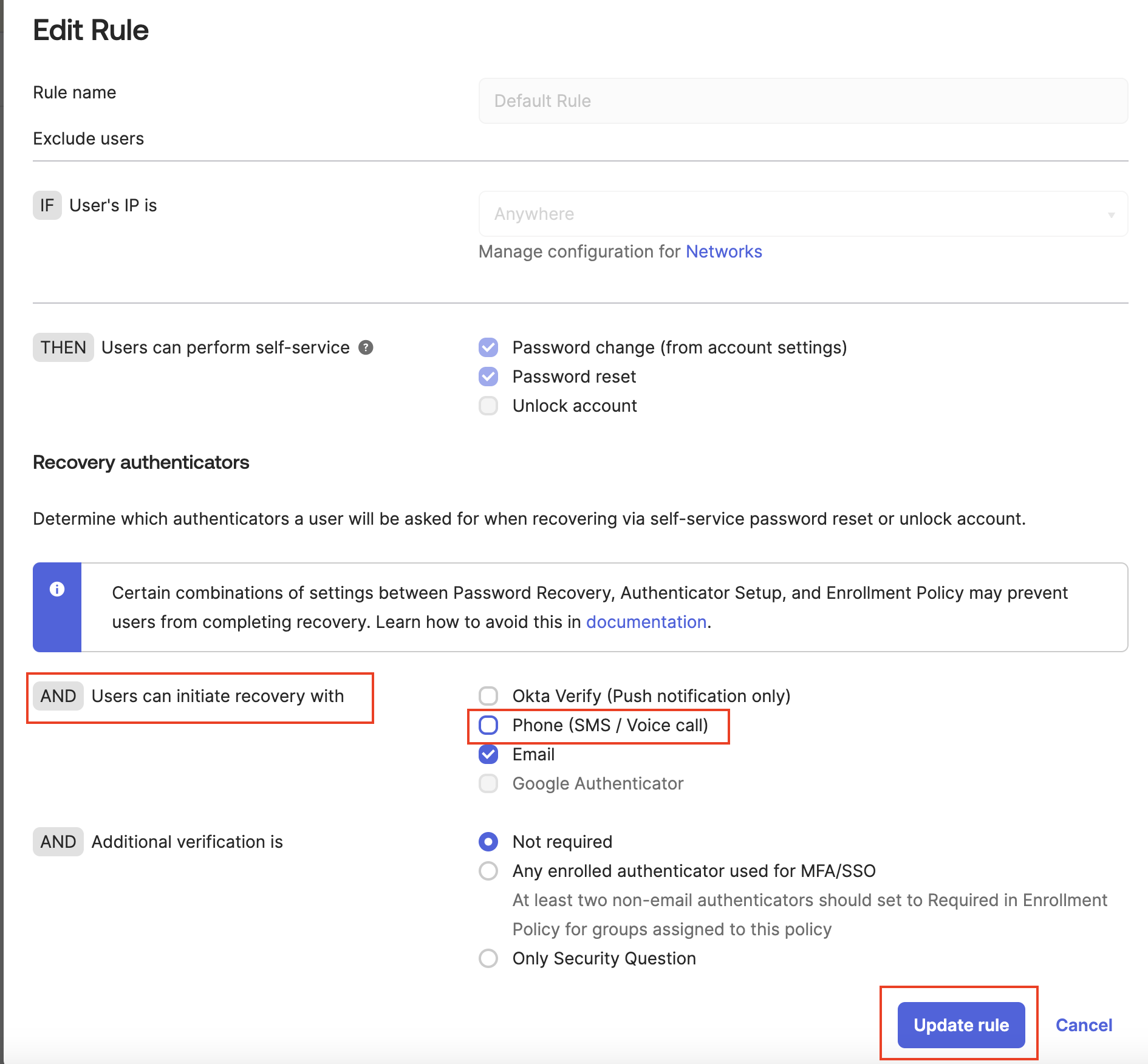The image size is (1148, 1064).
Task: Select Any enrolled authenticator used for MFA/SSO
Action: pyautogui.click(x=488, y=871)
